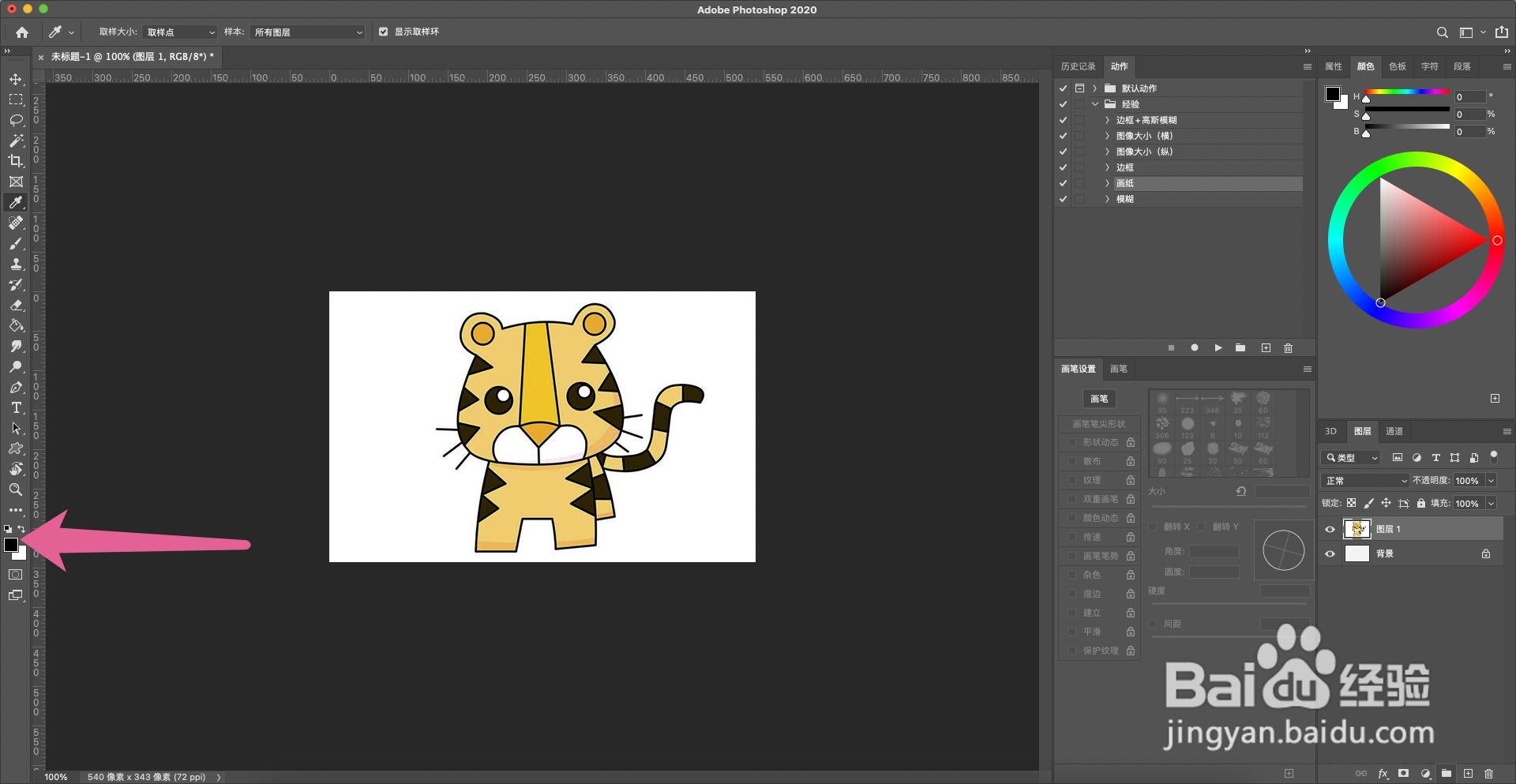Expand the 默认动作 action set
The width and height of the screenshot is (1516, 784).
tap(1094, 88)
